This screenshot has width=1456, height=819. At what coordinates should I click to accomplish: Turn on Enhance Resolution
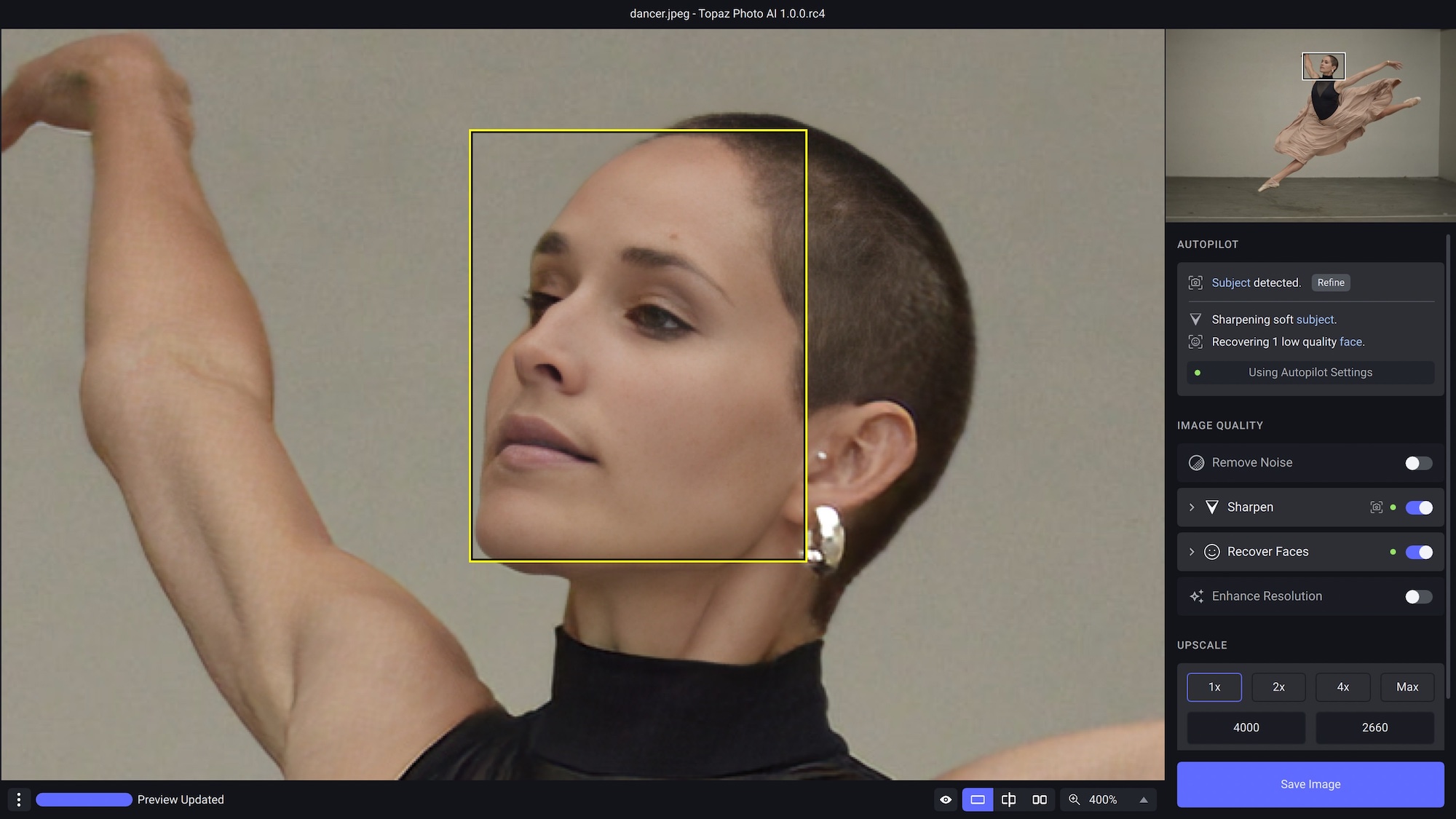coord(1417,596)
